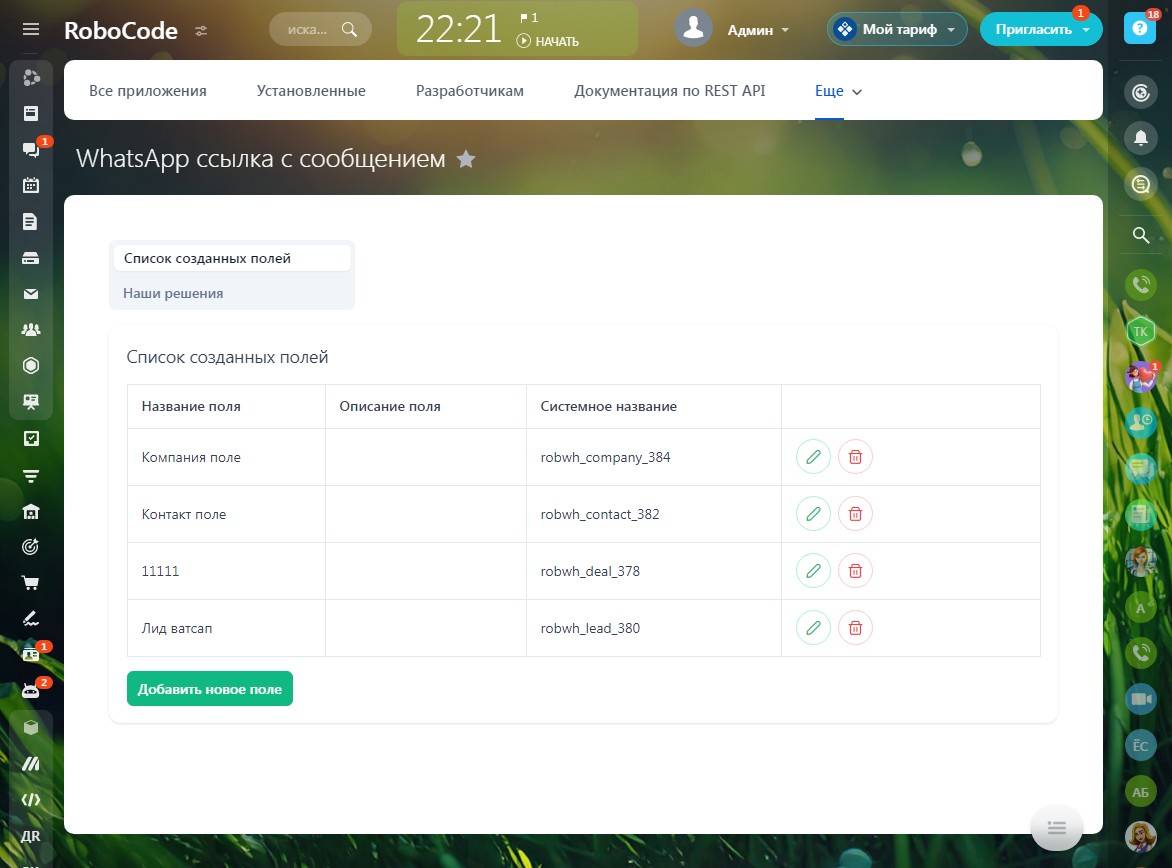Delete the robwh_company_384 field
Image resolution: width=1172 pixels, height=868 pixels.
pos(855,457)
